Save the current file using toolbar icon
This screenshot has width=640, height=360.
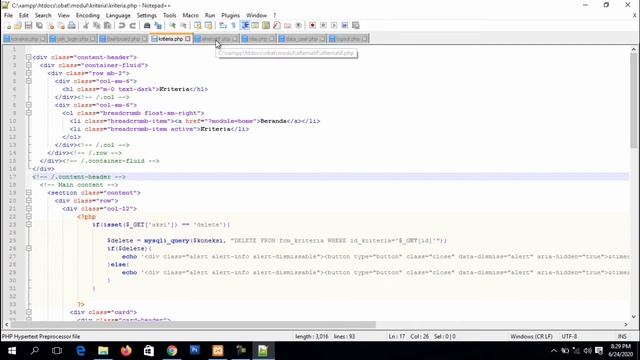coord(28,26)
